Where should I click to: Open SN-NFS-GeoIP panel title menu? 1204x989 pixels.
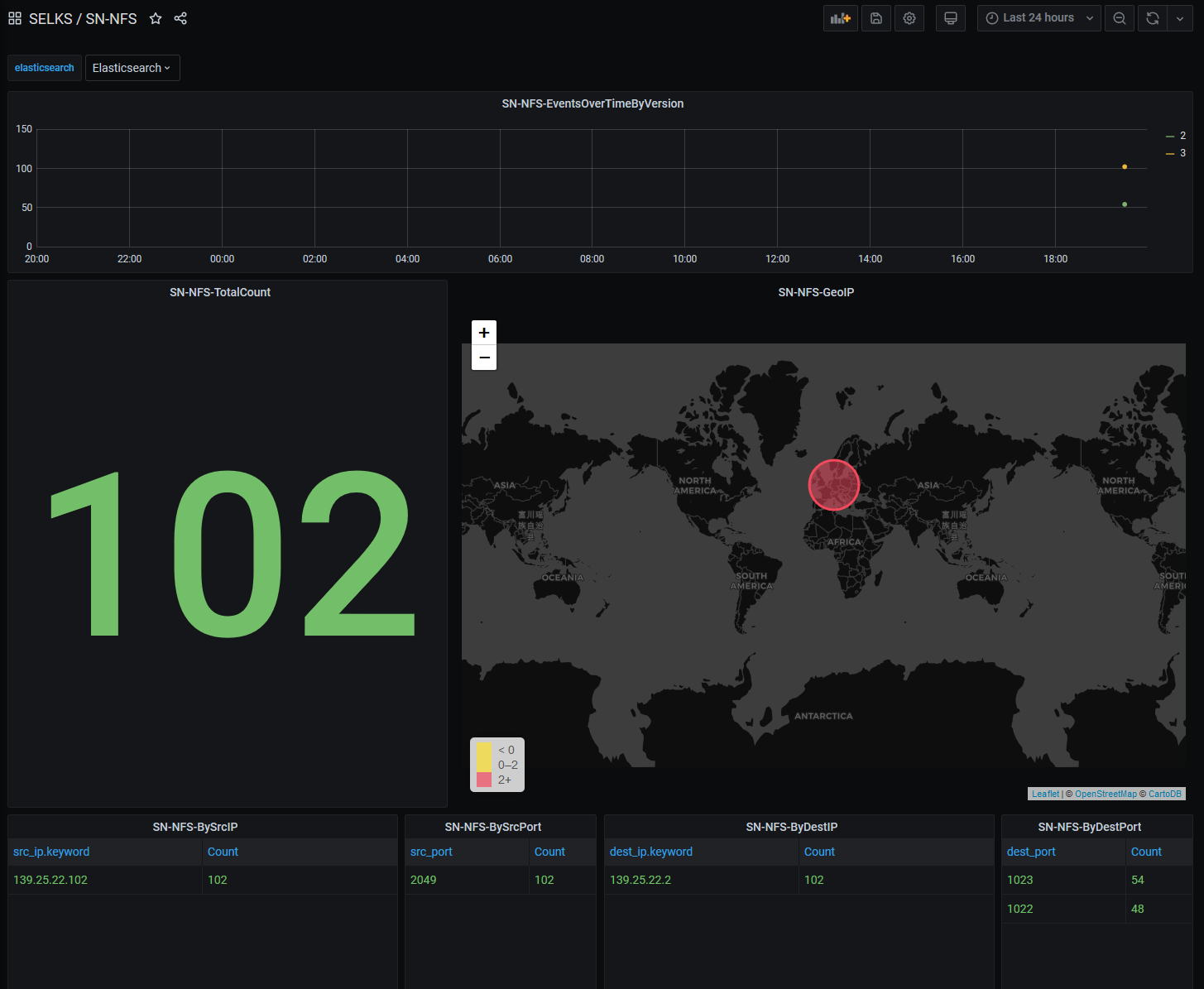tap(816, 292)
